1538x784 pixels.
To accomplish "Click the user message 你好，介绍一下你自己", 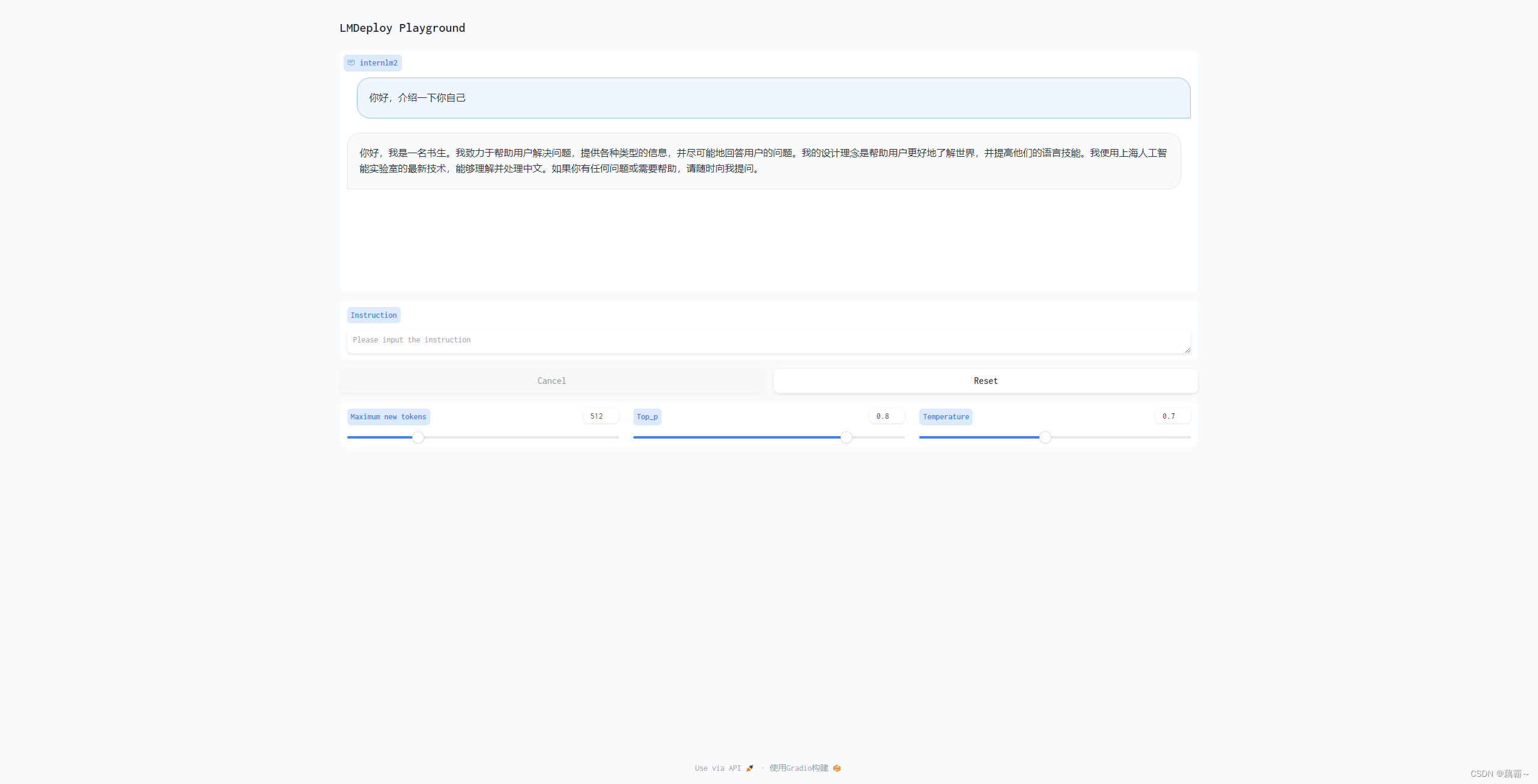I will pyautogui.click(x=774, y=98).
